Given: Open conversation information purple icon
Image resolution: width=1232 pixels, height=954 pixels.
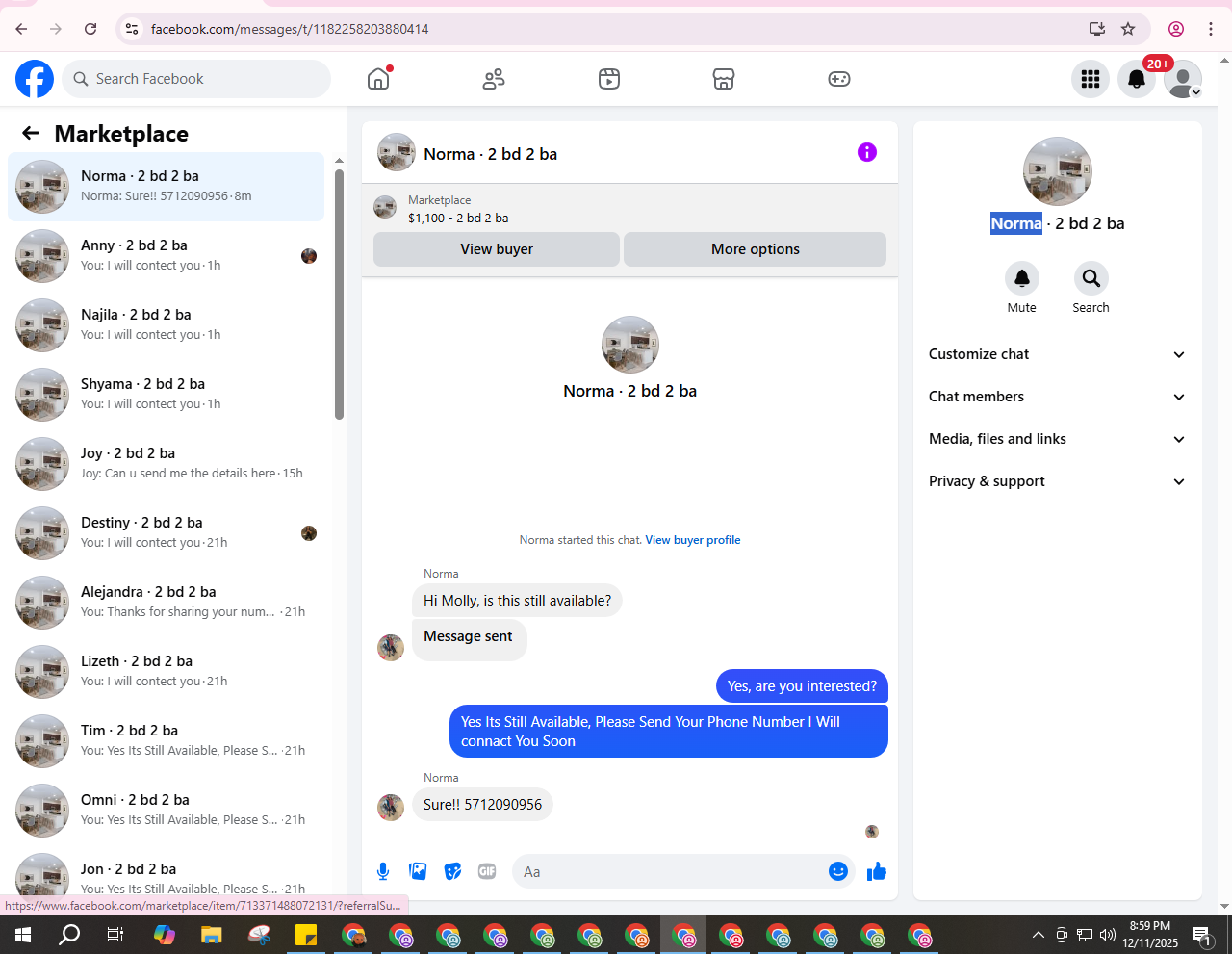Looking at the screenshot, I should click(x=867, y=152).
